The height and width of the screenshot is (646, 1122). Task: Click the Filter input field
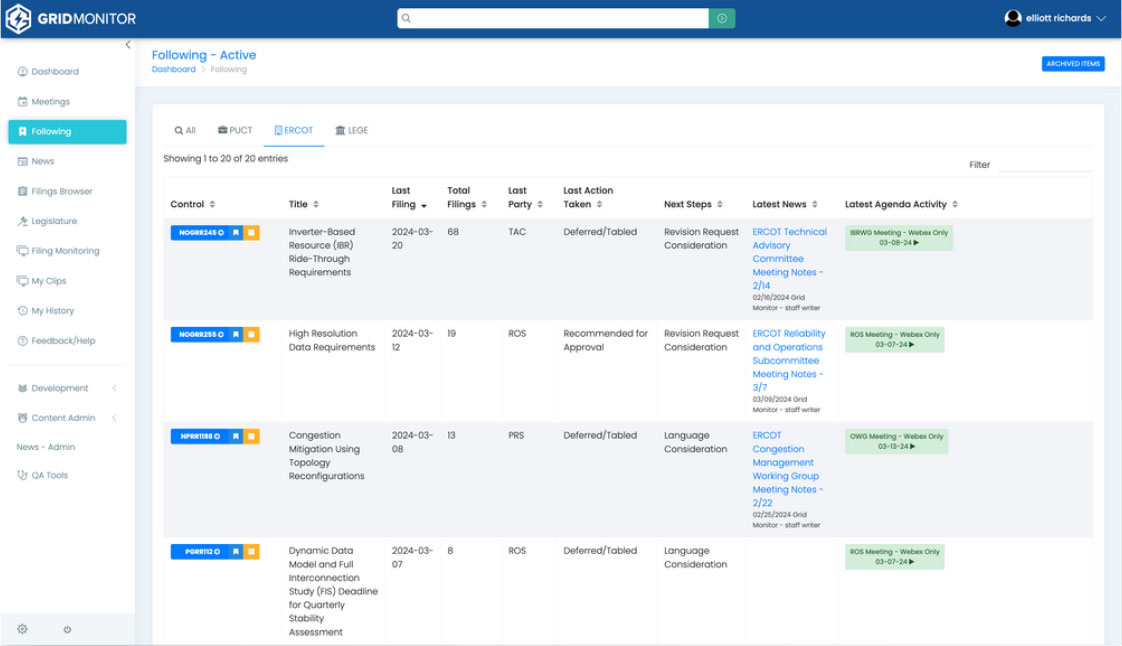click(x=1044, y=164)
